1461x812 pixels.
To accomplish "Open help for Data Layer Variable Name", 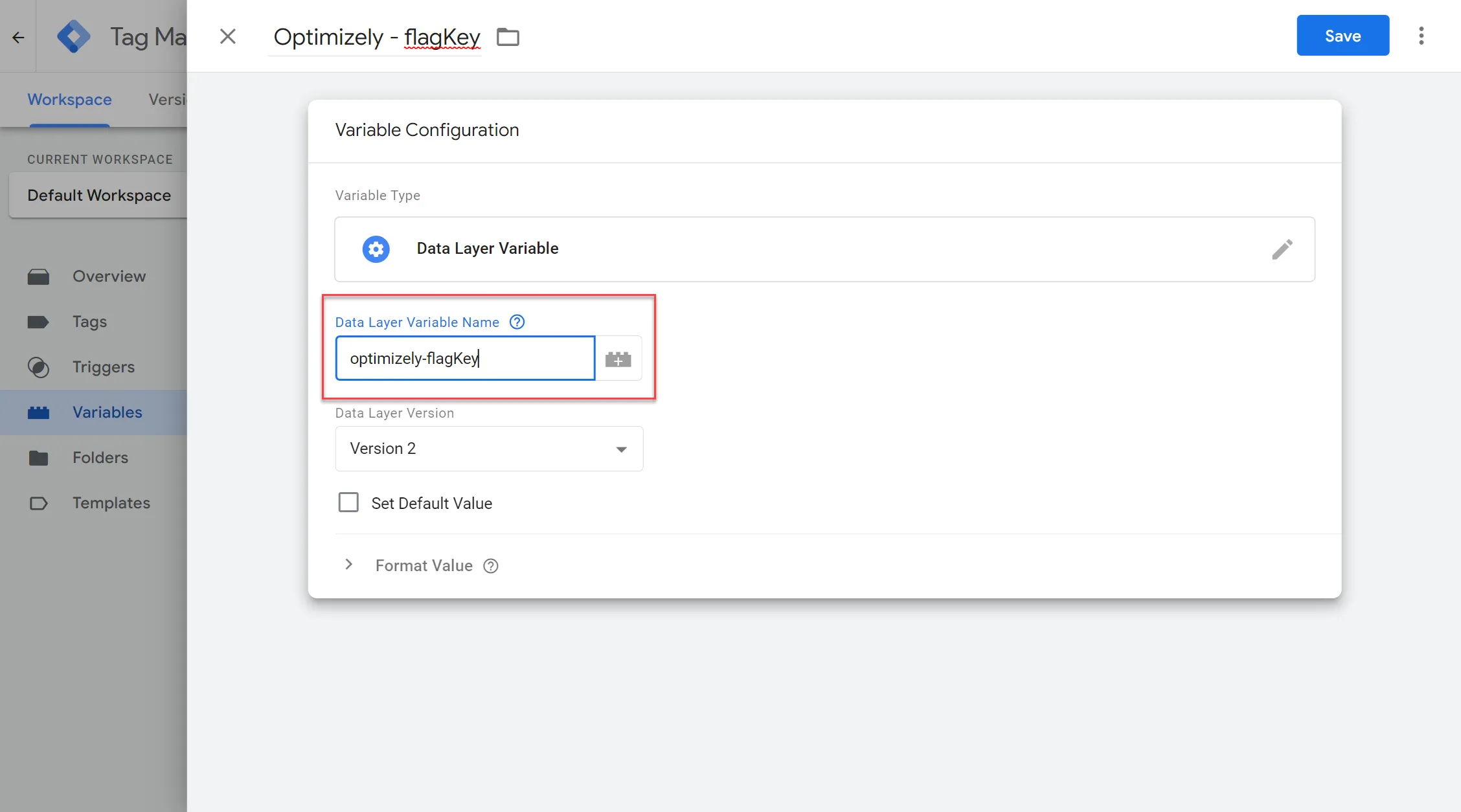I will [517, 322].
